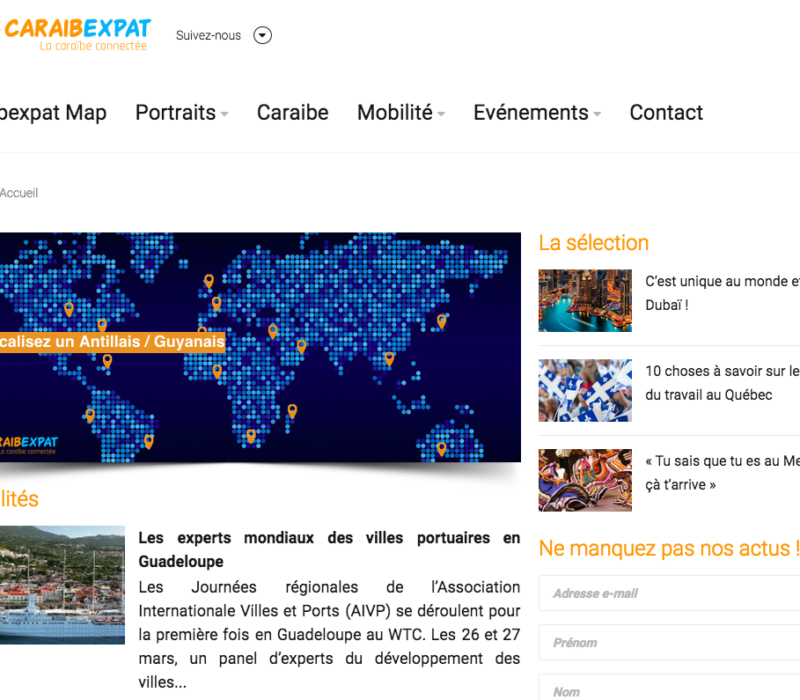Open the Contact page

(x=666, y=113)
